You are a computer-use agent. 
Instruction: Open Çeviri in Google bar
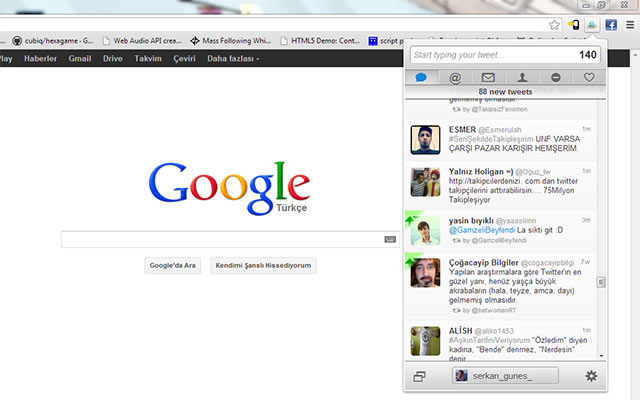[x=184, y=58]
